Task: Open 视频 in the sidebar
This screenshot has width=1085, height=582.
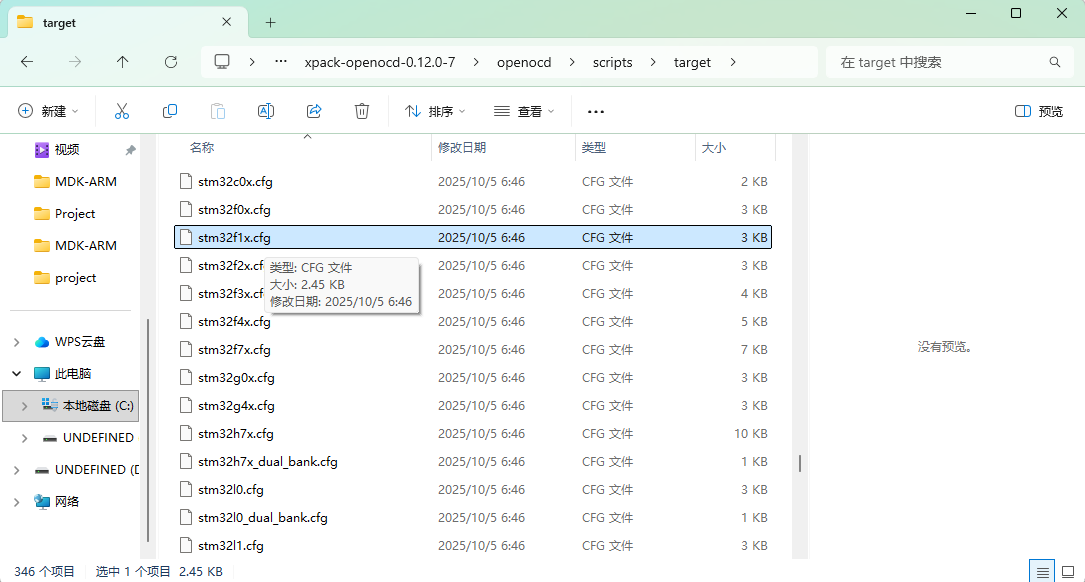Action: 67,149
